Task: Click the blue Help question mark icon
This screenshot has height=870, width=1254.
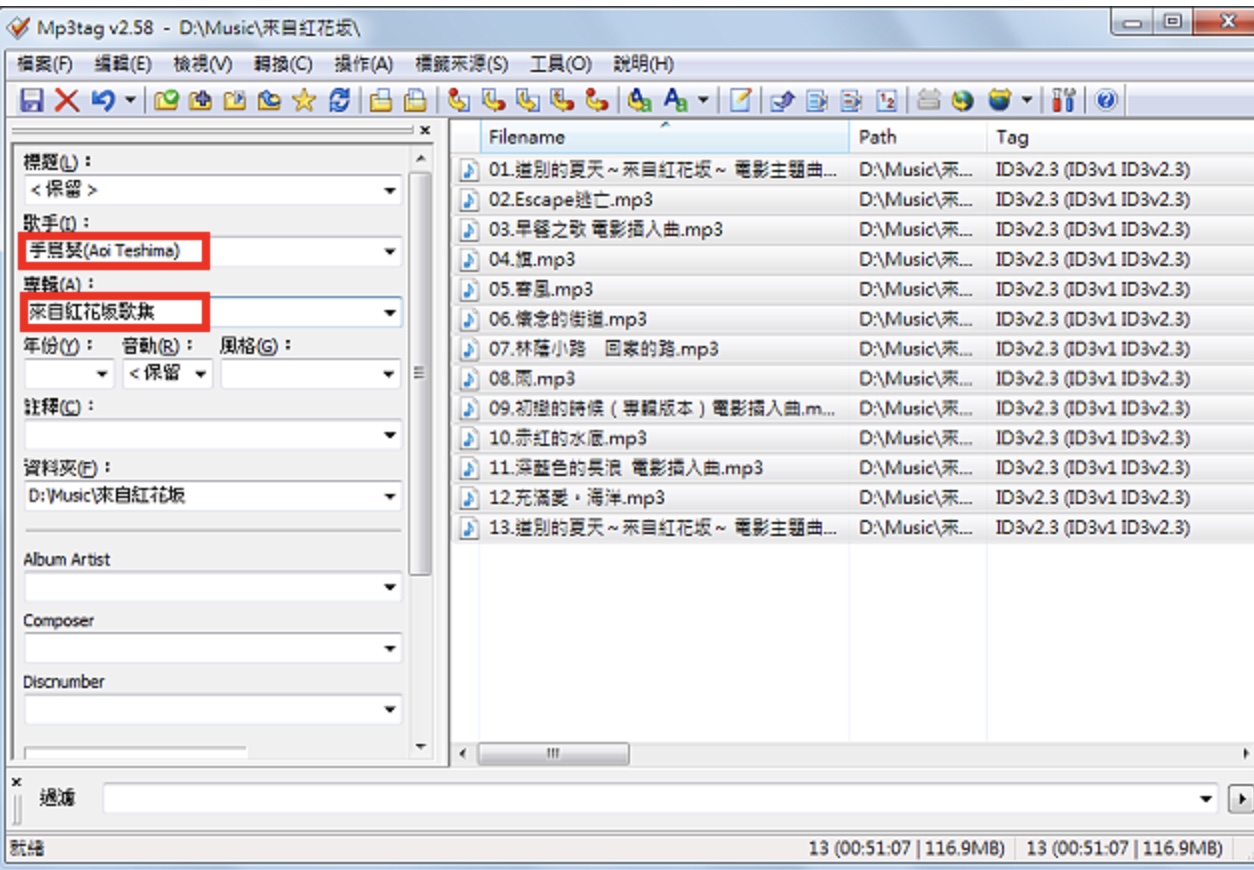Action: tap(1106, 100)
